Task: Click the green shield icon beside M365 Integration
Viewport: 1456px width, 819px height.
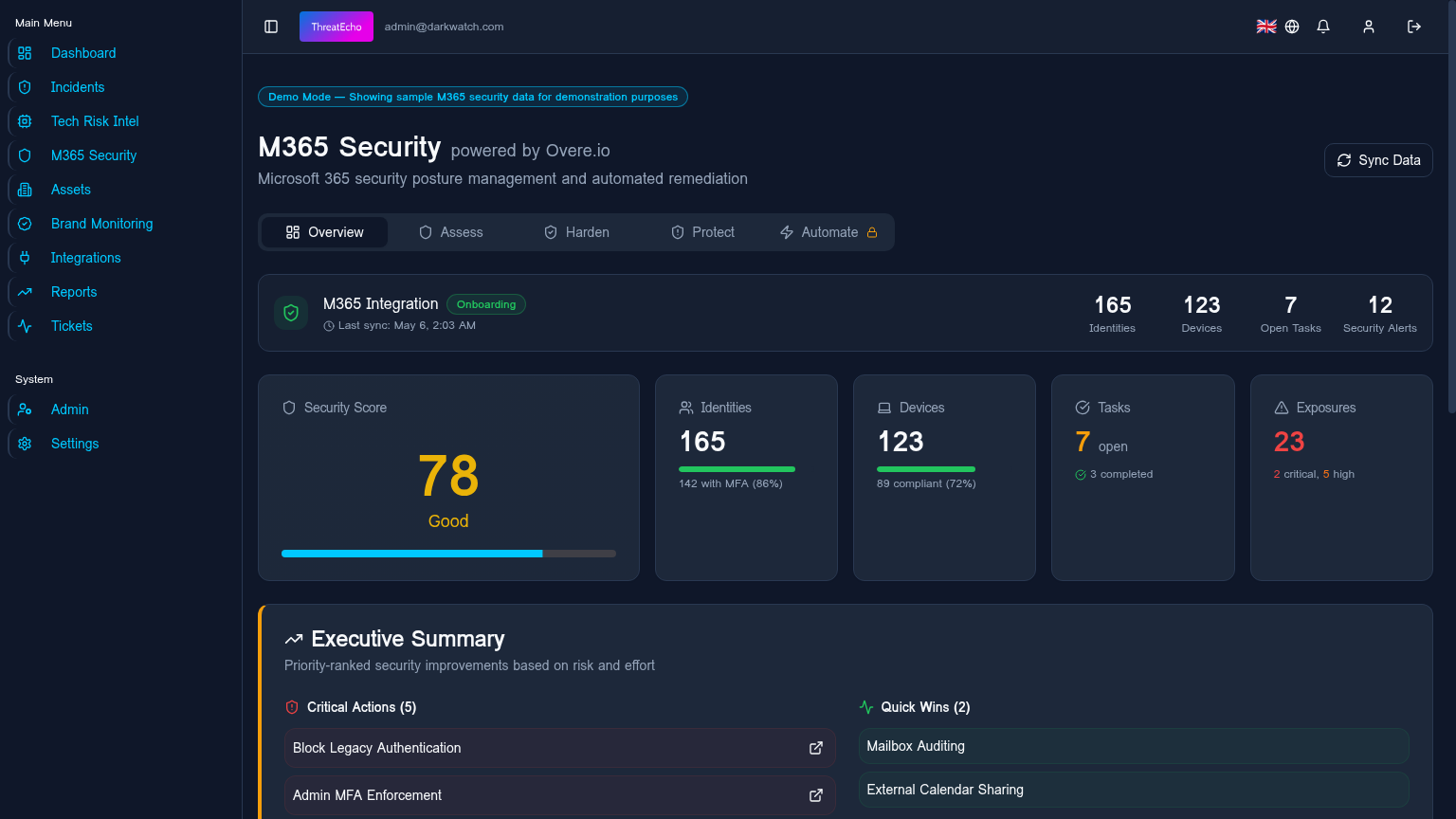Action: tap(291, 313)
